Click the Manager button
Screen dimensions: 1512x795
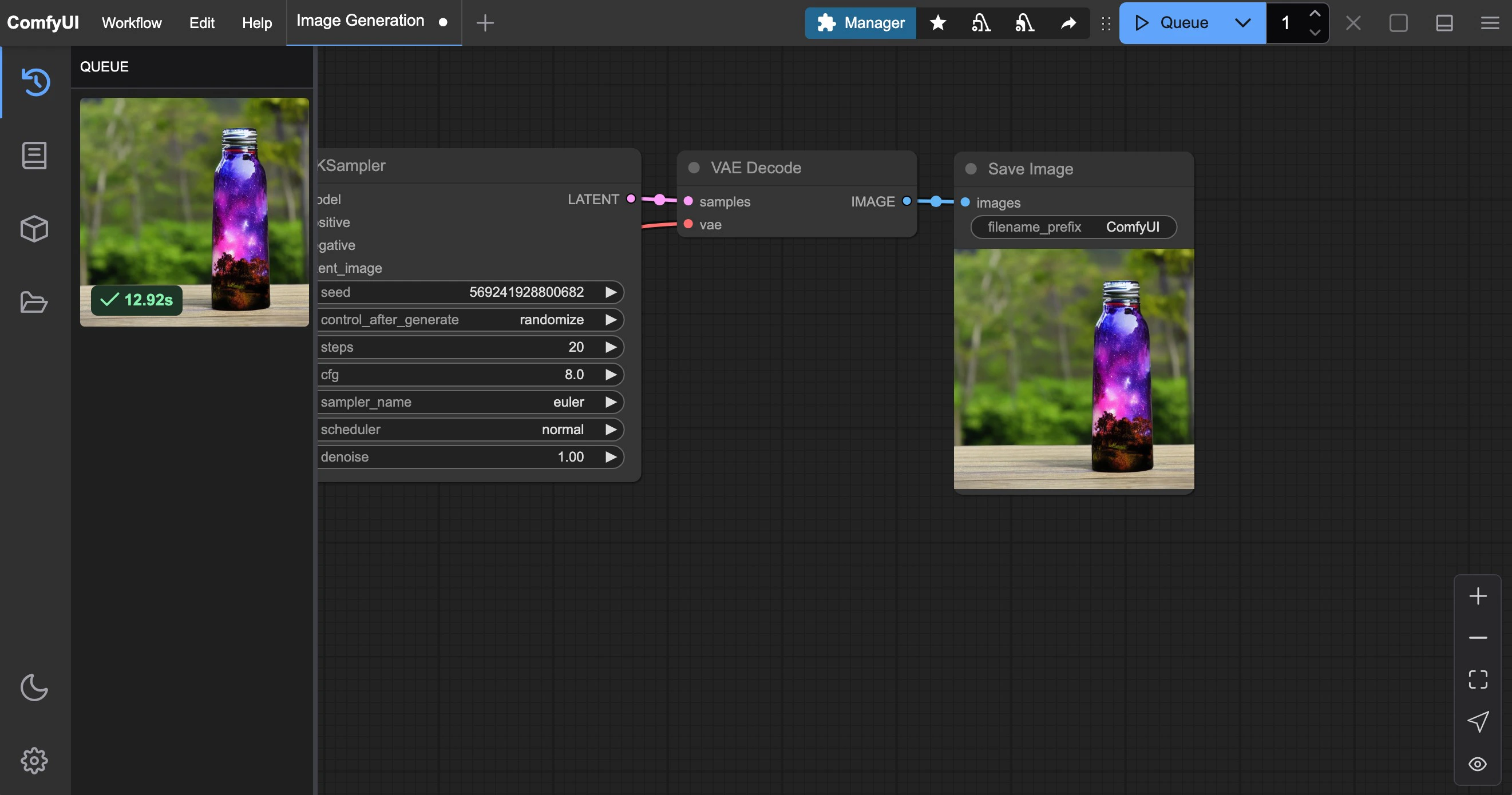[x=861, y=23]
